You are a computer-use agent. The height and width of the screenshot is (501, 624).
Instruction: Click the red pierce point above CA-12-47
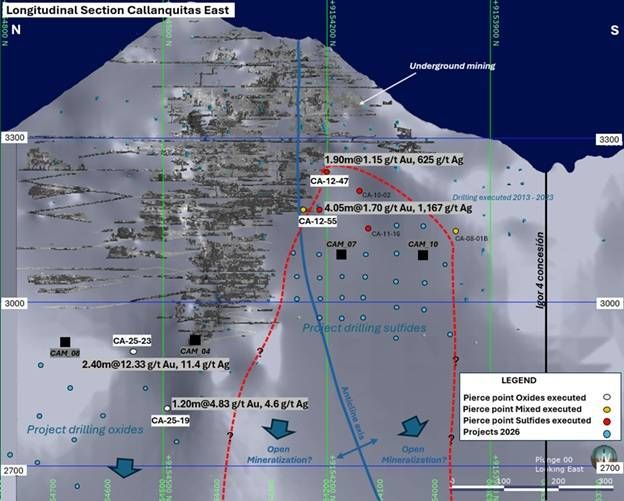(326, 171)
